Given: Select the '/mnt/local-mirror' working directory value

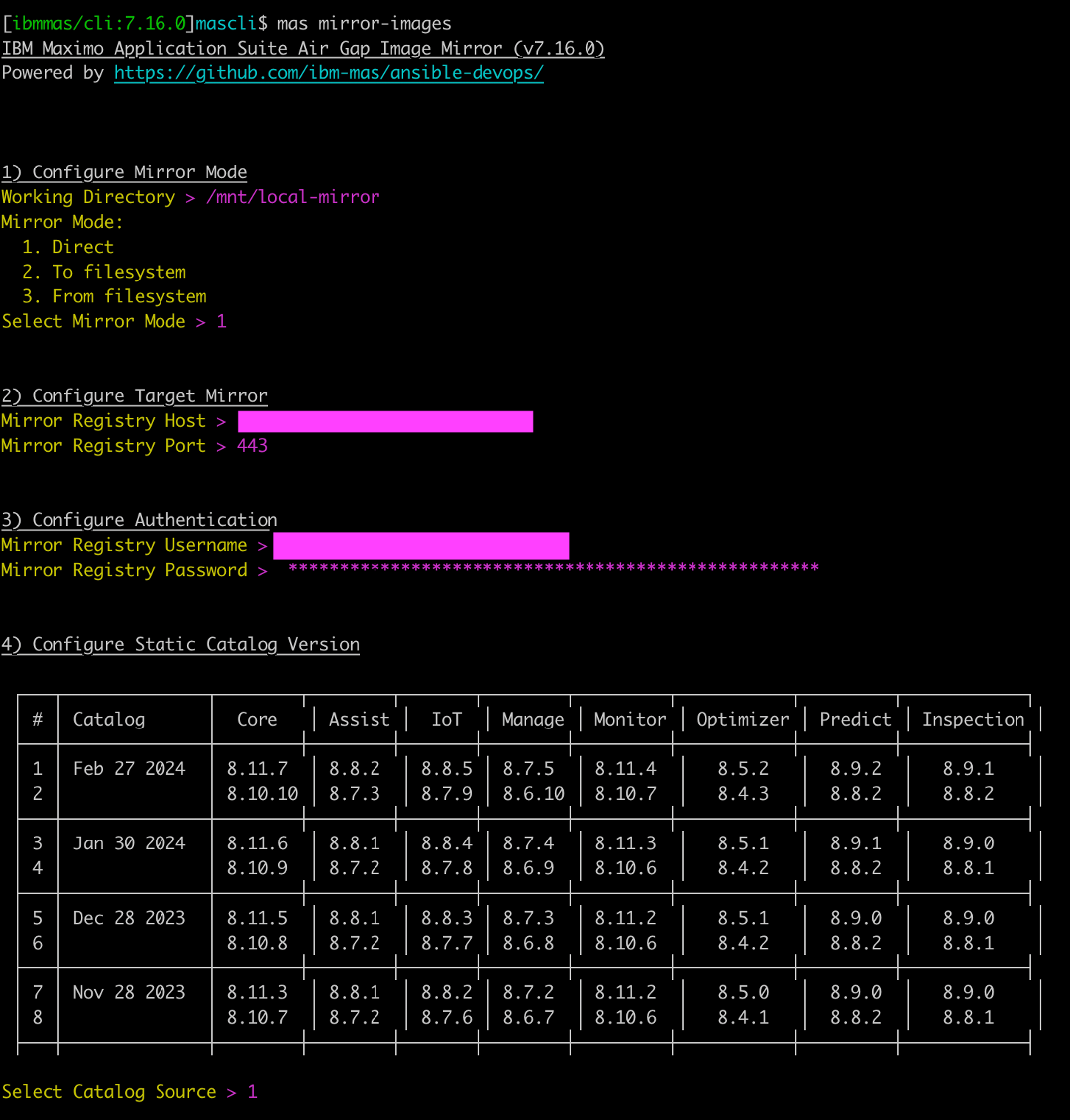Looking at the screenshot, I should [x=292, y=197].
